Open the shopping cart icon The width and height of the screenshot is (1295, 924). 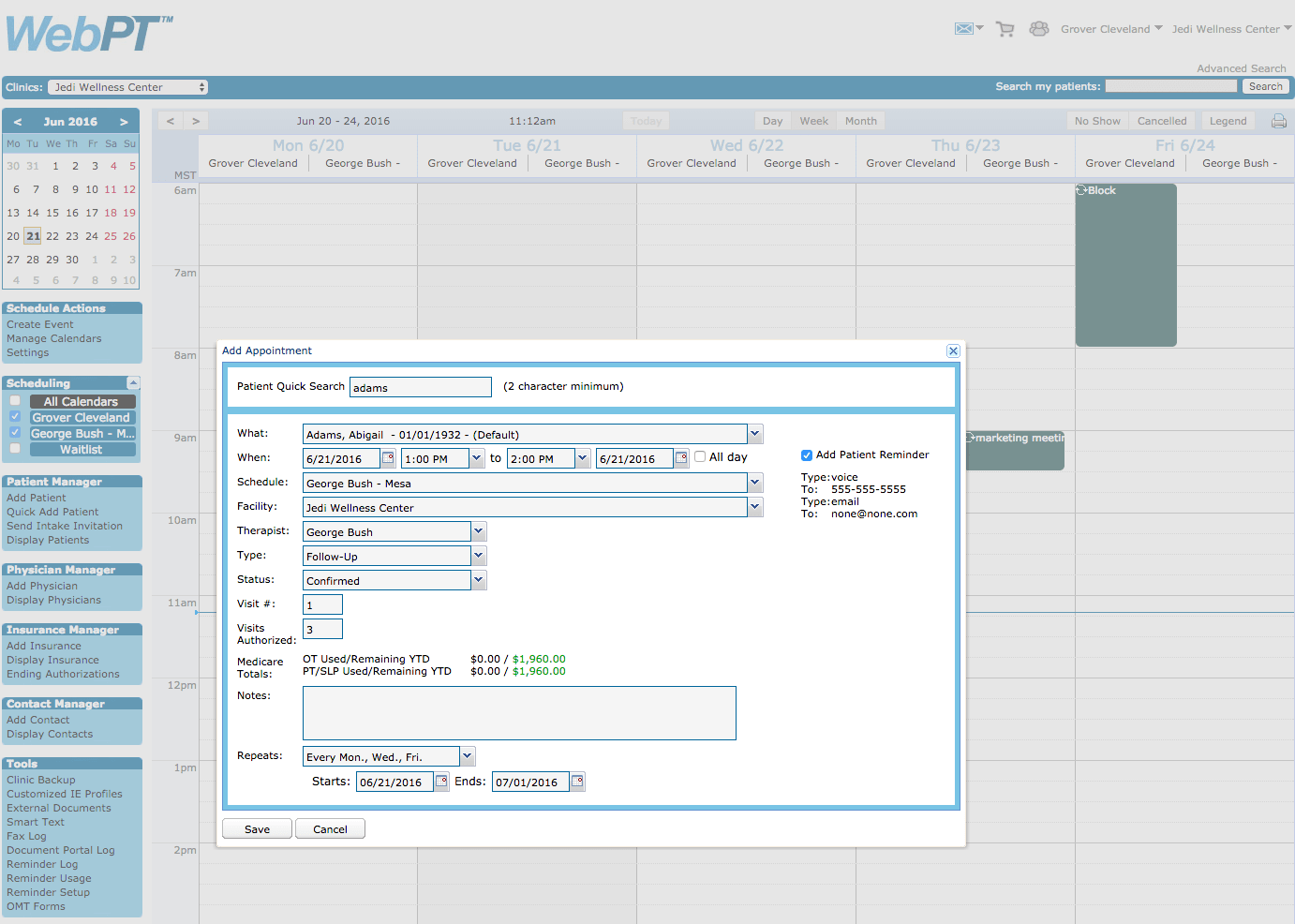coord(1005,29)
